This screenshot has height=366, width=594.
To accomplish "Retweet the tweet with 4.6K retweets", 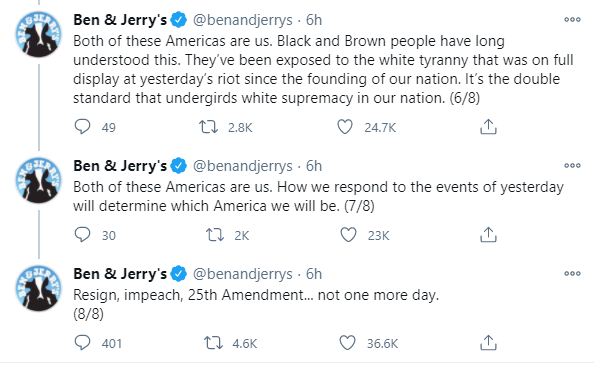I will 213,343.
